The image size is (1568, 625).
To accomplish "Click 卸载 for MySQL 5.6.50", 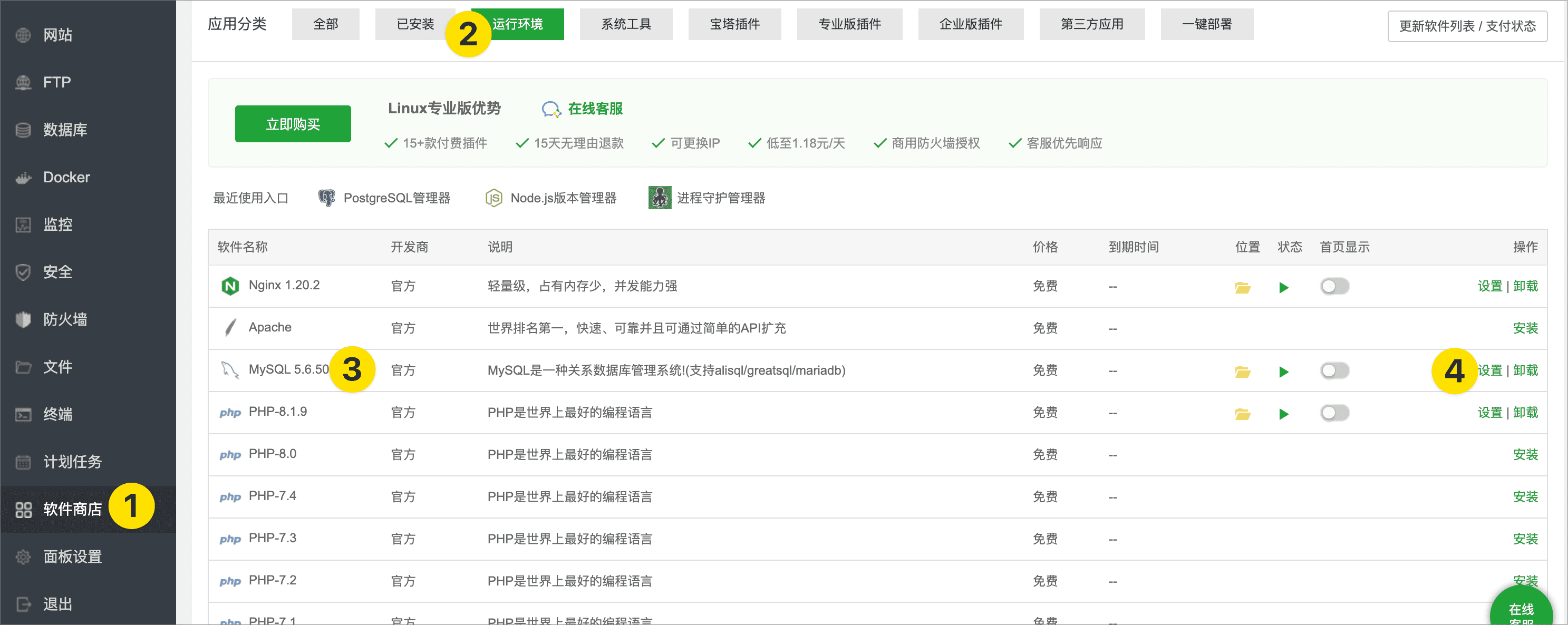I will pos(1525,370).
